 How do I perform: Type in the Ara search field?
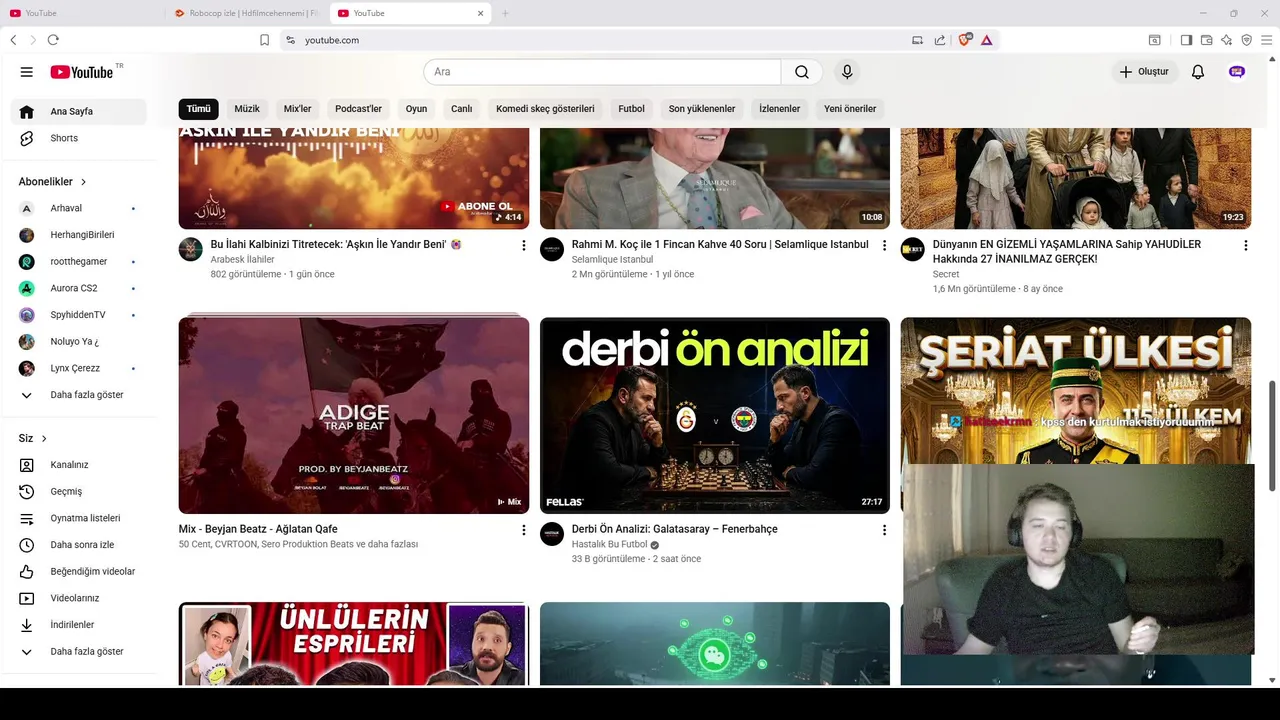click(x=602, y=72)
